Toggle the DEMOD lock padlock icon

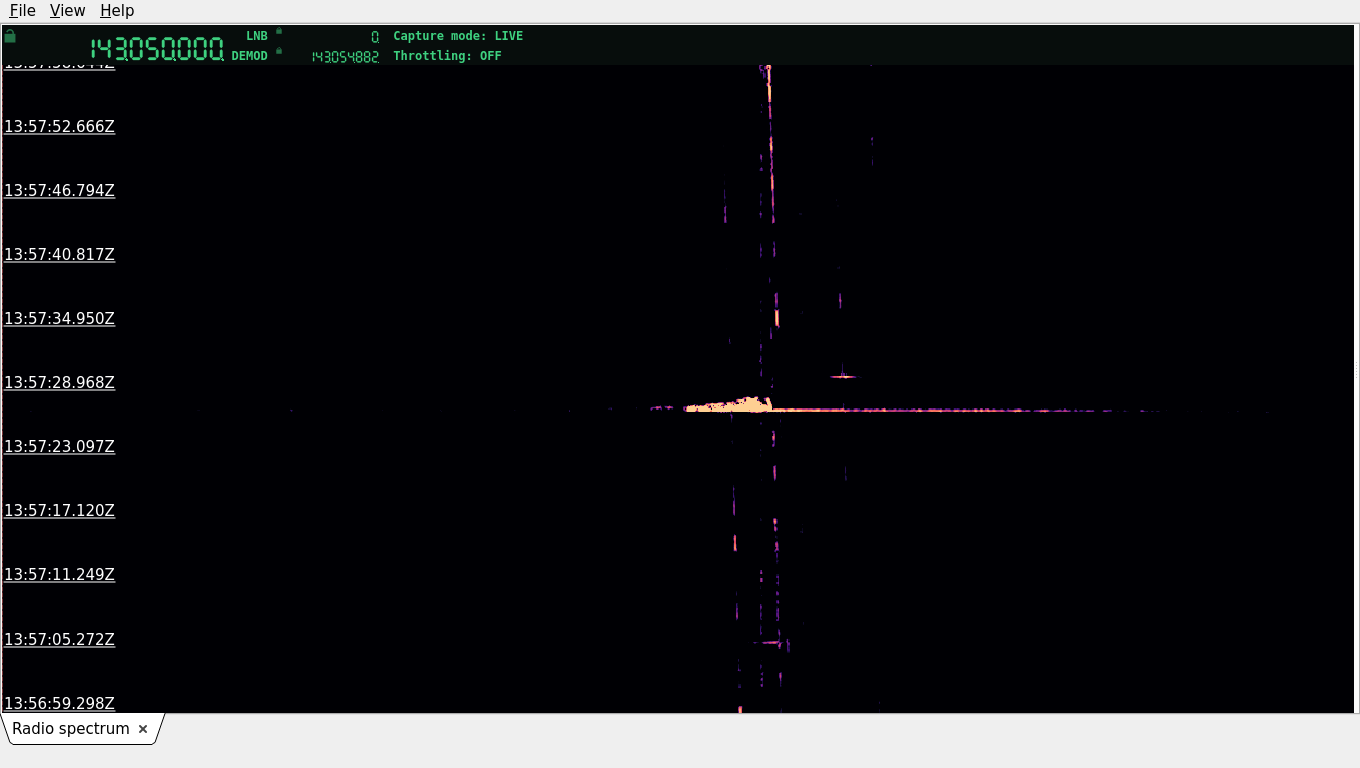coord(279,51)
